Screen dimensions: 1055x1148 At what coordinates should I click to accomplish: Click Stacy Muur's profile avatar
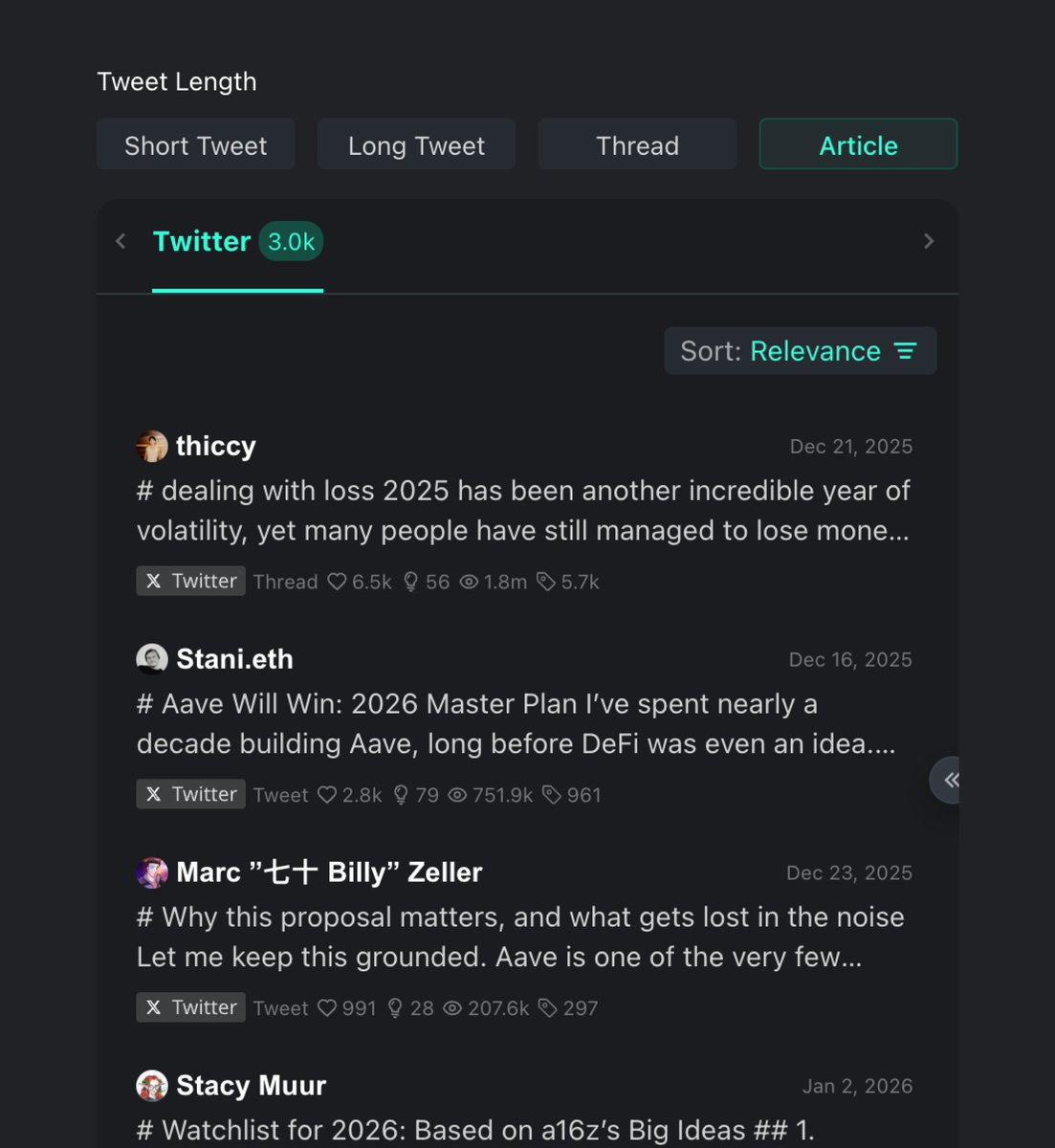click(x=152, y=1086)
